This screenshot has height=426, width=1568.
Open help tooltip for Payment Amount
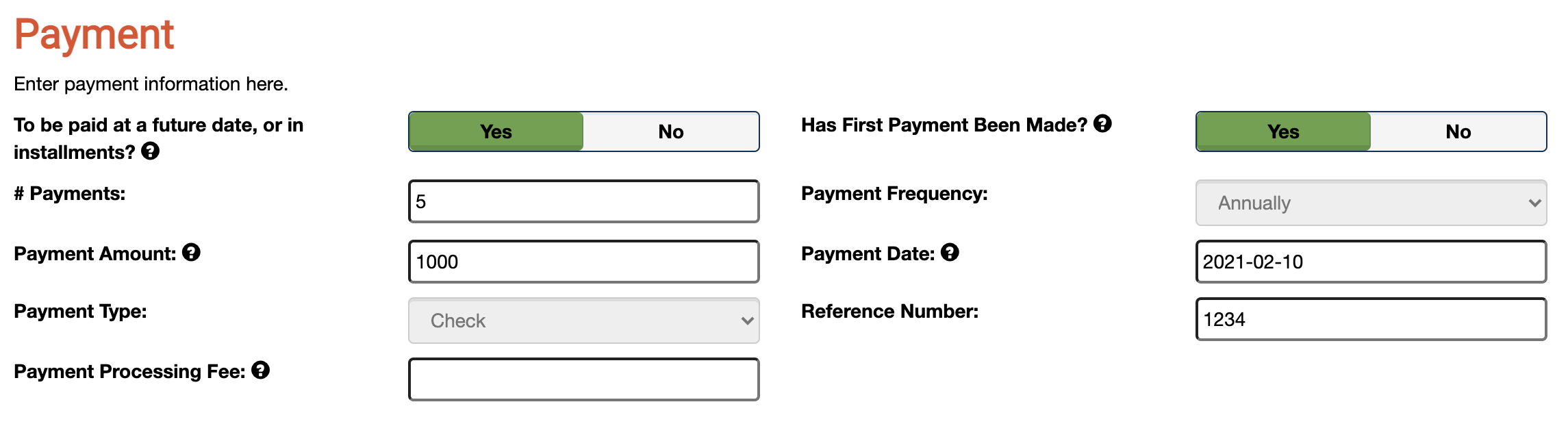click(191, 253)
